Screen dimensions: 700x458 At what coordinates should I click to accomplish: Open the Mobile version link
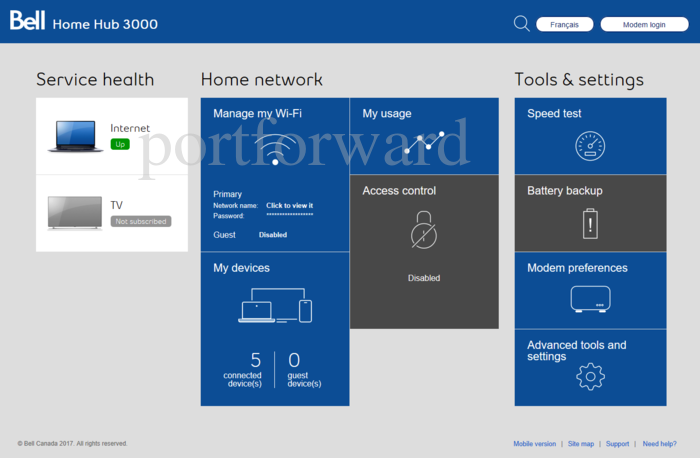[x=534, y=443]
